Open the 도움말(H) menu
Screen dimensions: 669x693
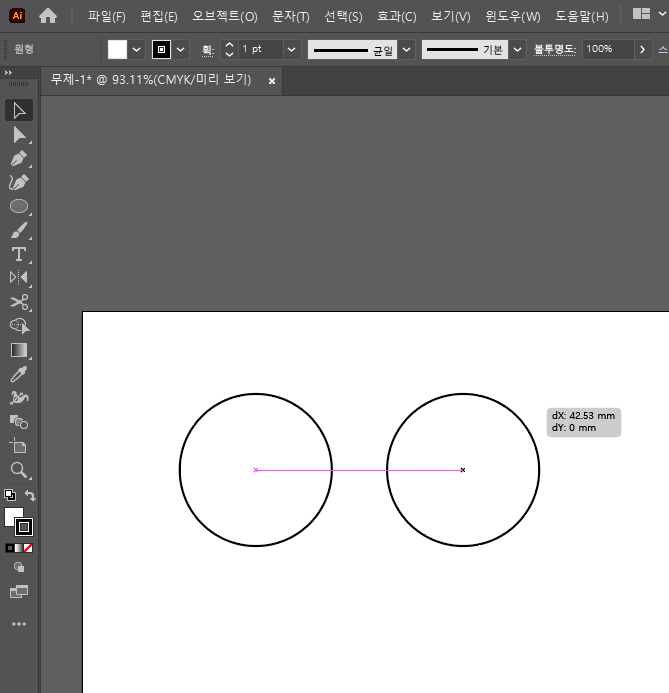pos(582,16)
